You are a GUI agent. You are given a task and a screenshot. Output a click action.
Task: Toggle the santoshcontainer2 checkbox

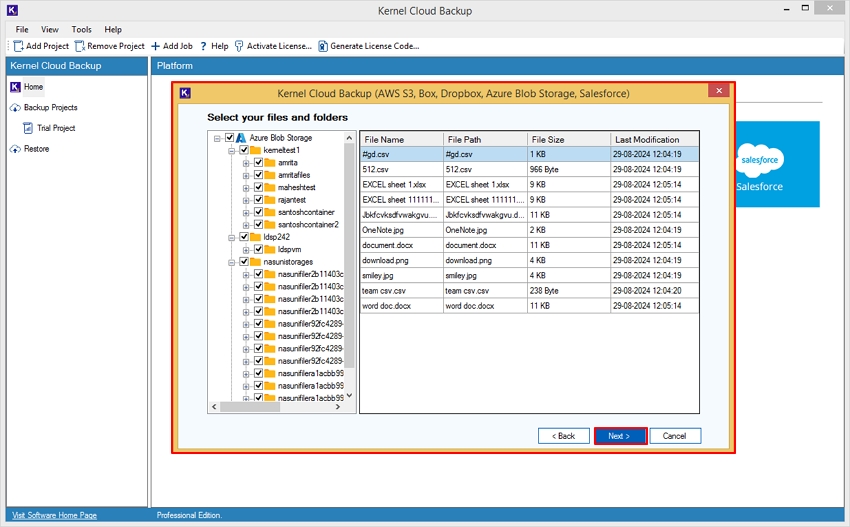259,224
